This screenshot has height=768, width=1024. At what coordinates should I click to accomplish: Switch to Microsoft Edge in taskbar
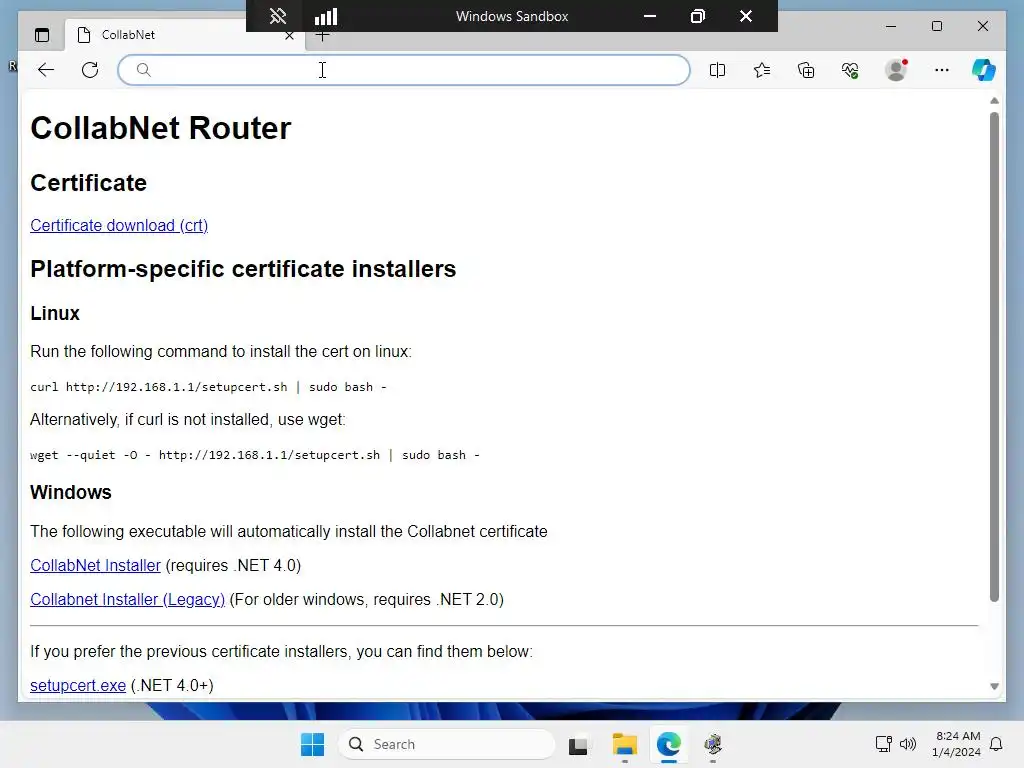tap(669, 744)
